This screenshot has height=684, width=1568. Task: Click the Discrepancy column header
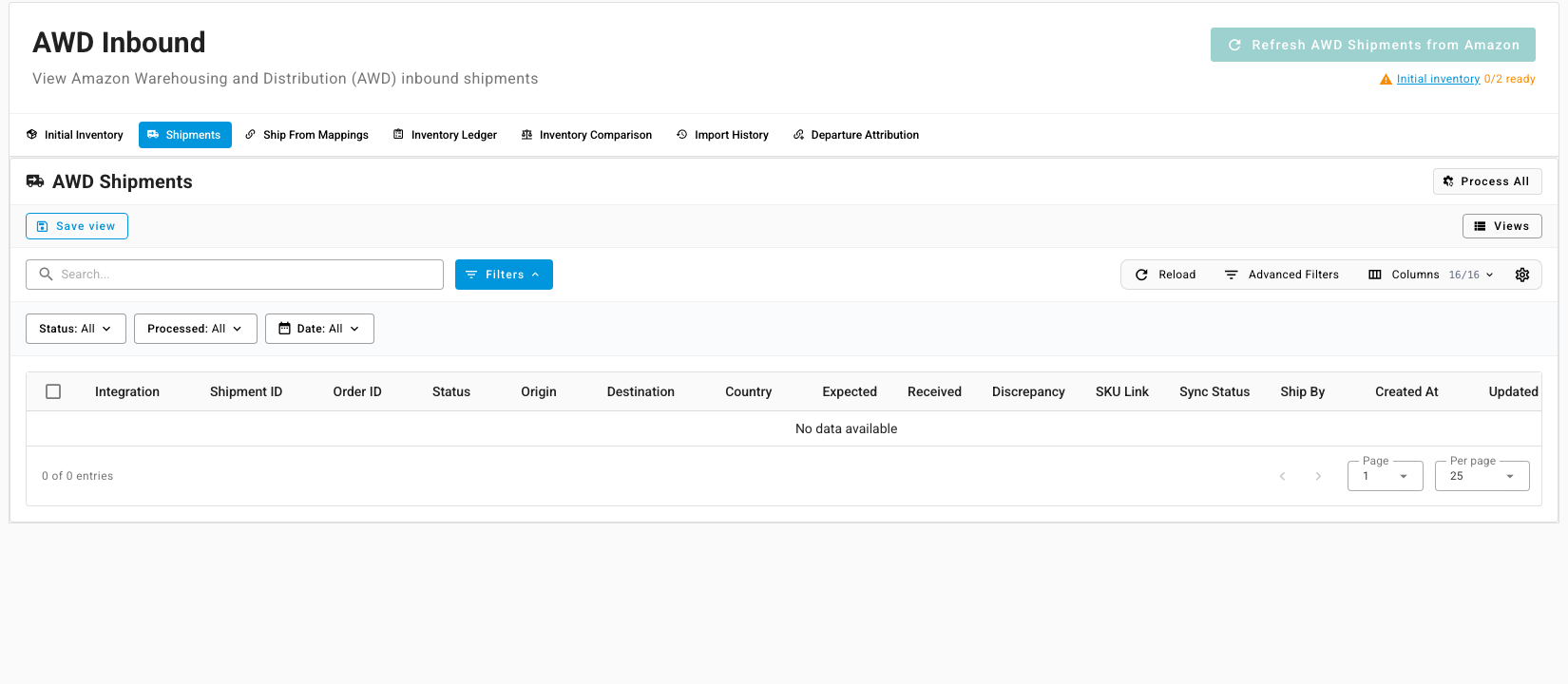tap(1028, 391)
